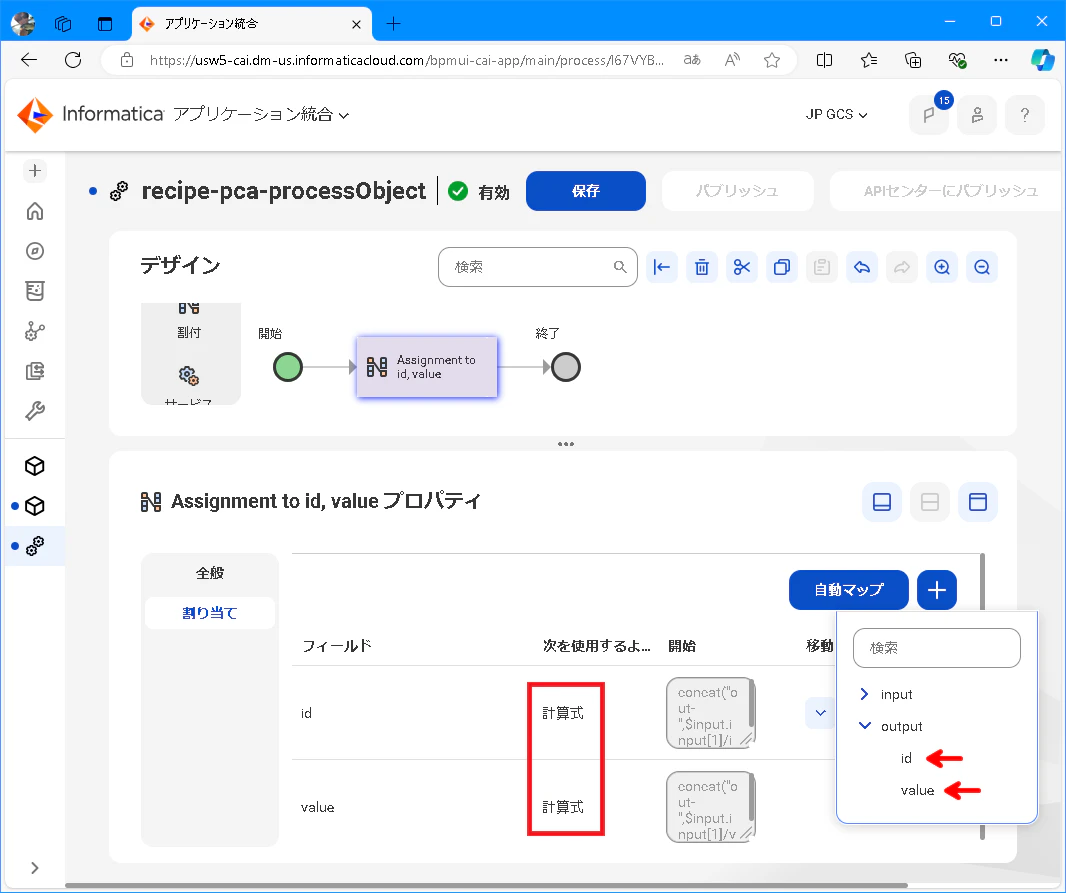1066x893 pixels.
Task: Click the browser refresh button
Action: [x=73, y=60]
